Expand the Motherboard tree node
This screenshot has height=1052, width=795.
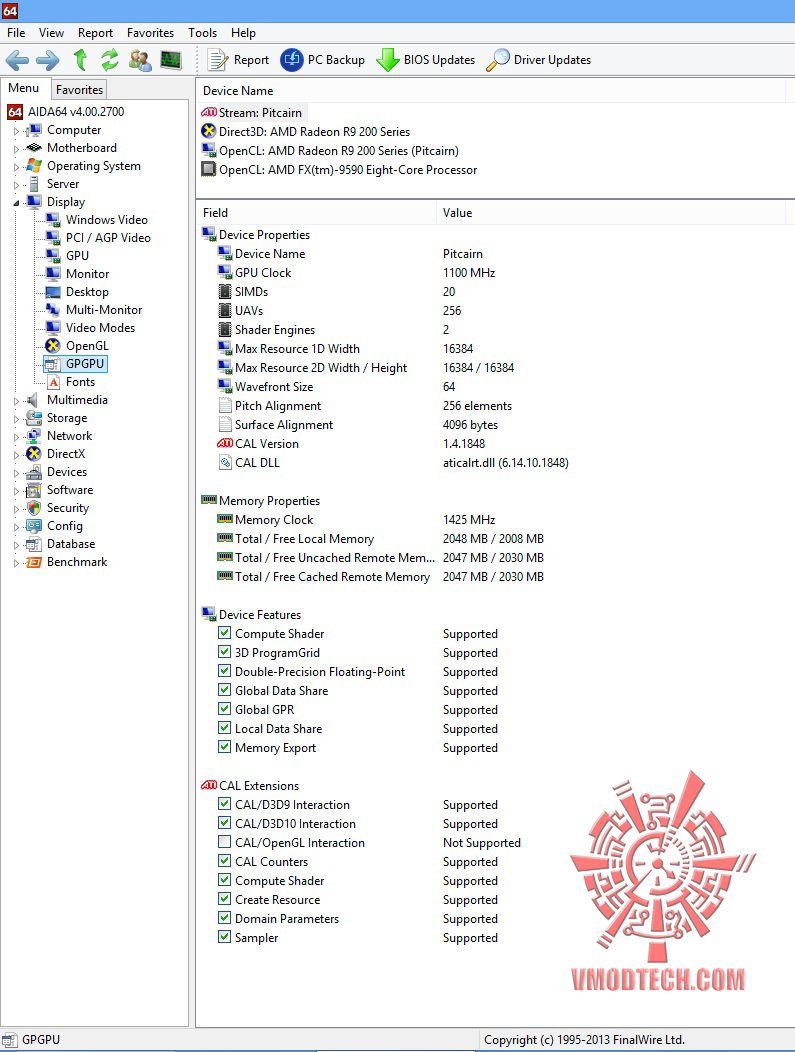(16, 149)
